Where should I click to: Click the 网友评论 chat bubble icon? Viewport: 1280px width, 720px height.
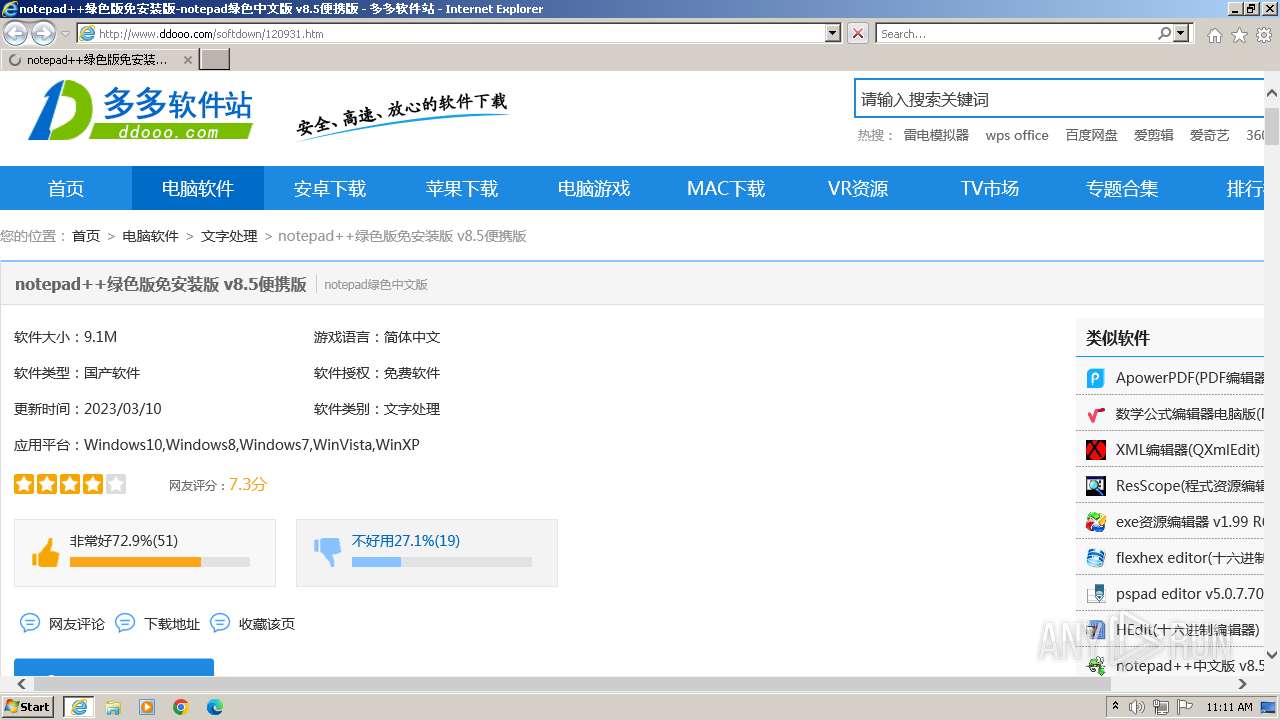pos(30,623)
